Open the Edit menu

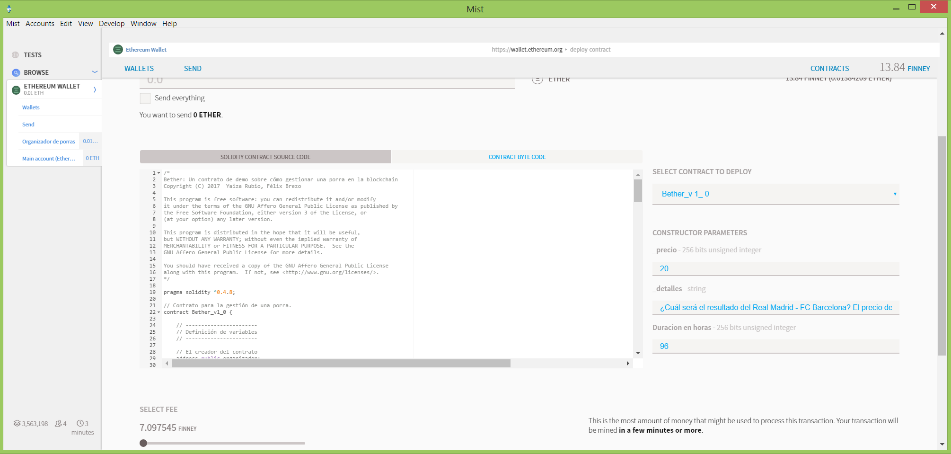[x=66, y=24]
